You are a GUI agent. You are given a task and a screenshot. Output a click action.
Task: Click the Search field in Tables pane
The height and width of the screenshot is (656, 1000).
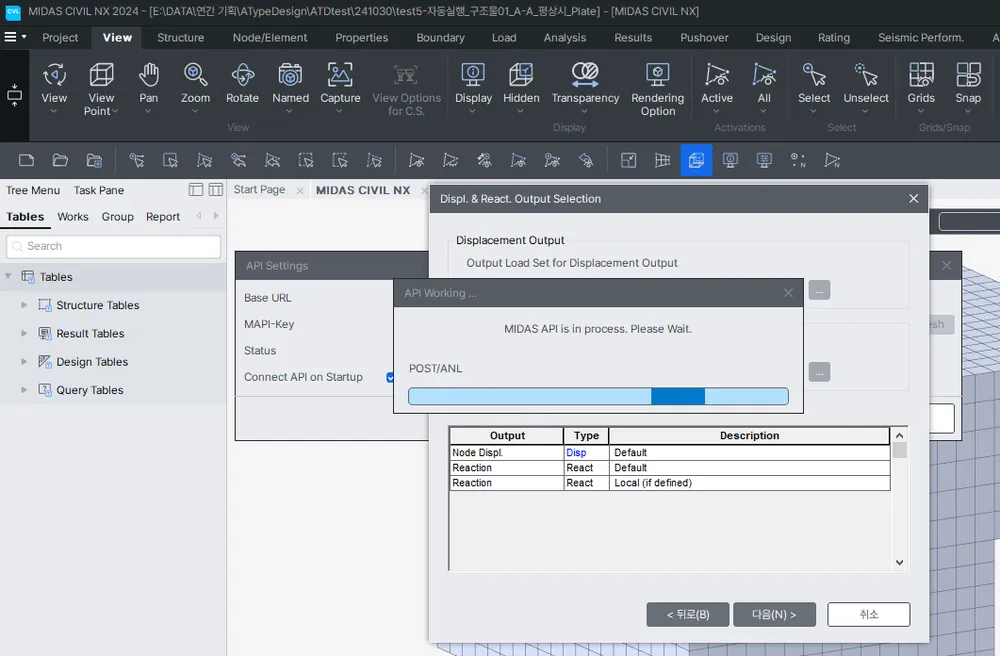114,246
